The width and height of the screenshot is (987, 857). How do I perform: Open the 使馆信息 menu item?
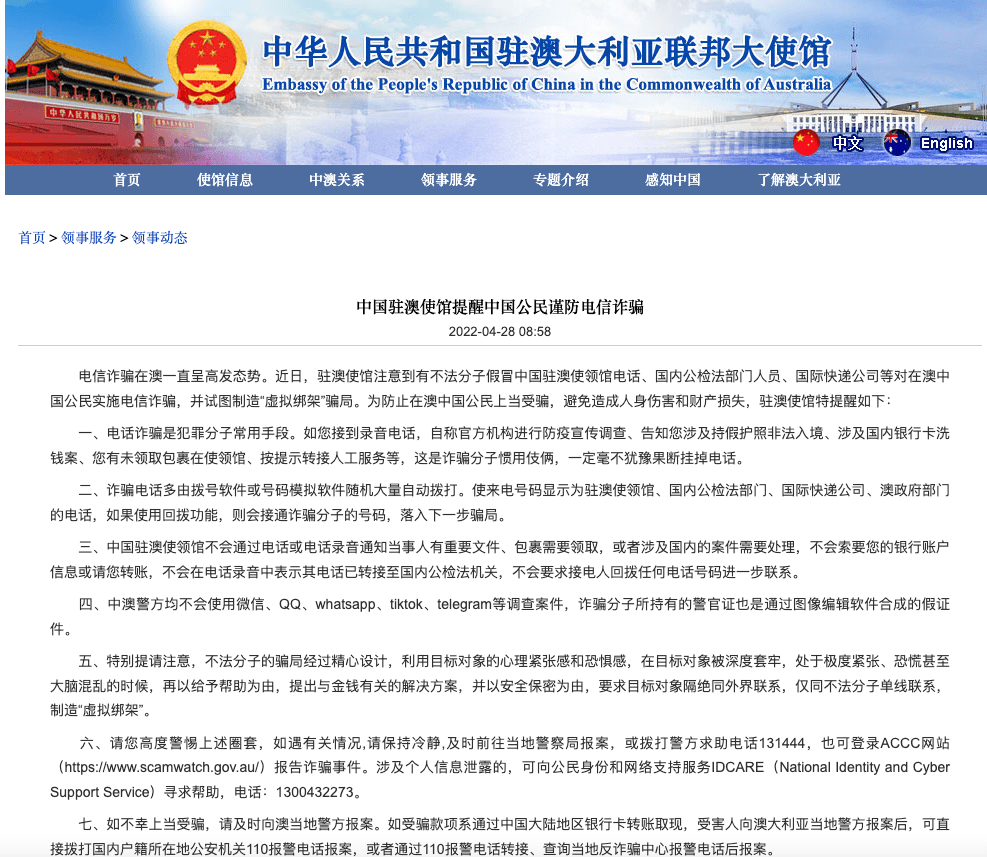[x=225, y=180]
